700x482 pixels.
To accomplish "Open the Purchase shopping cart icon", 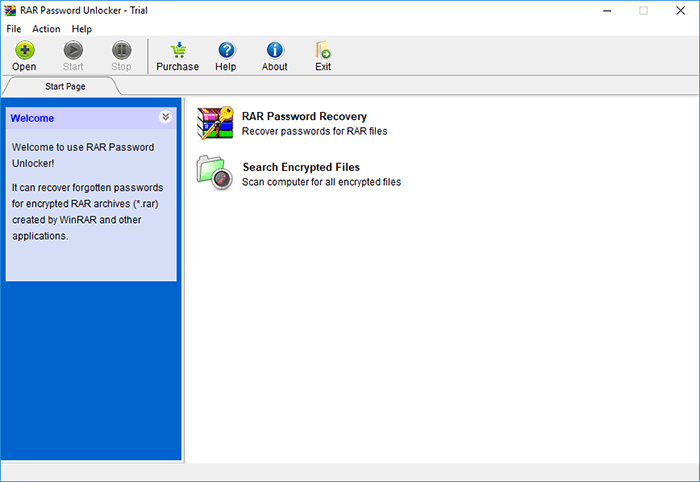I will pos(178,50).
